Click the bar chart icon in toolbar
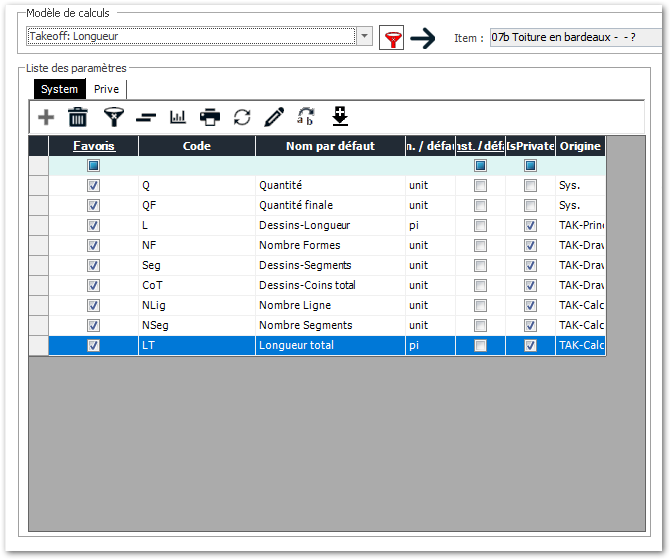The width and height of the screenshot is (671, 560). (x=178, y=117)
